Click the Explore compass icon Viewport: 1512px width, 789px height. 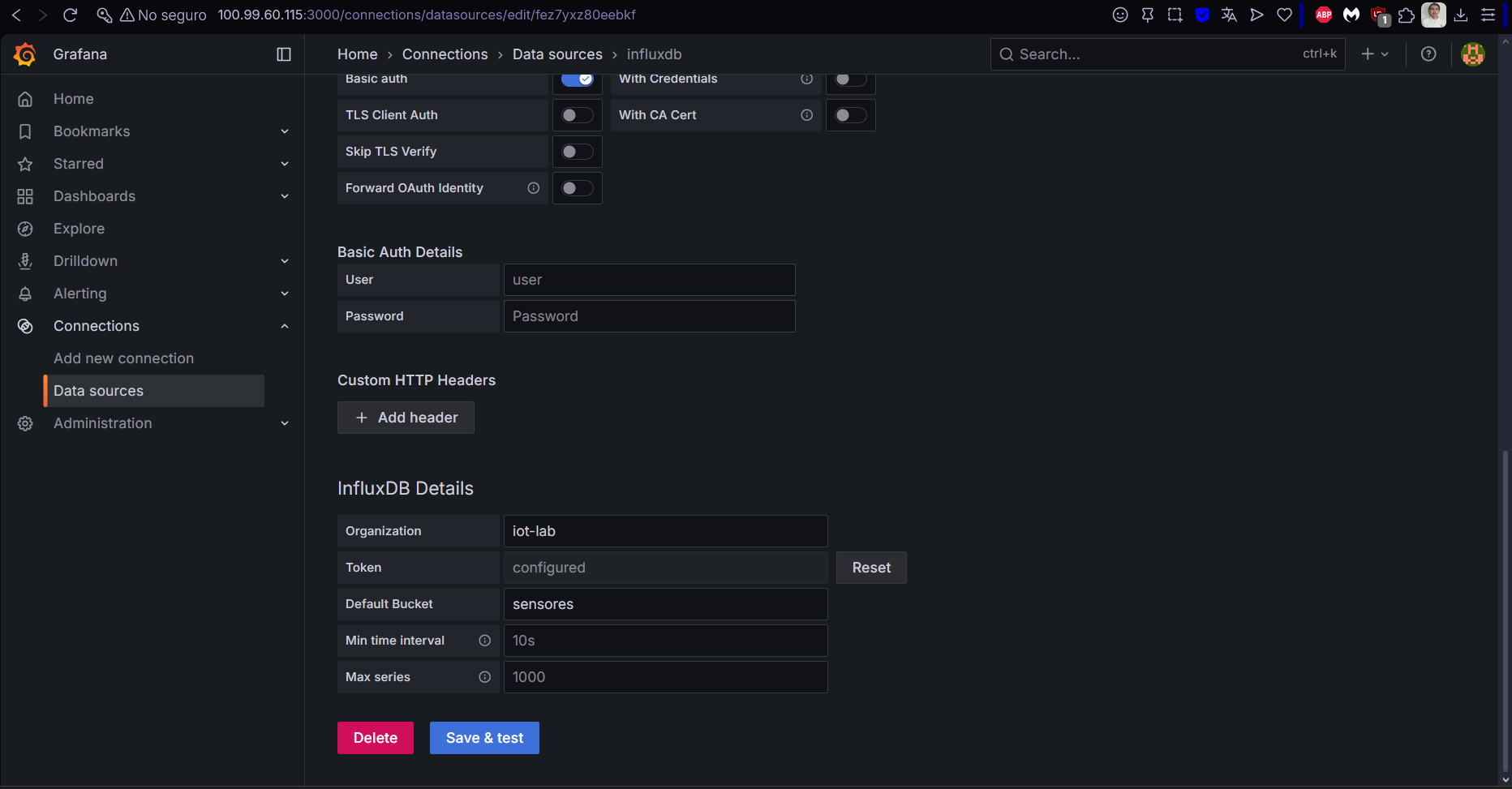tap(25, 229)
